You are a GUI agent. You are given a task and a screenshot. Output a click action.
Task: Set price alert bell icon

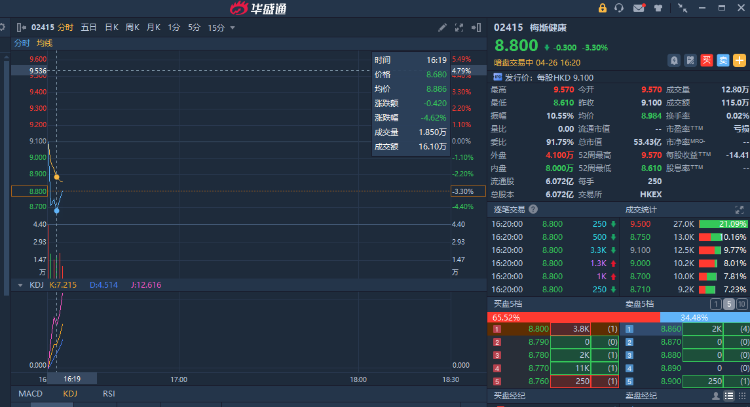pos(674,61)
